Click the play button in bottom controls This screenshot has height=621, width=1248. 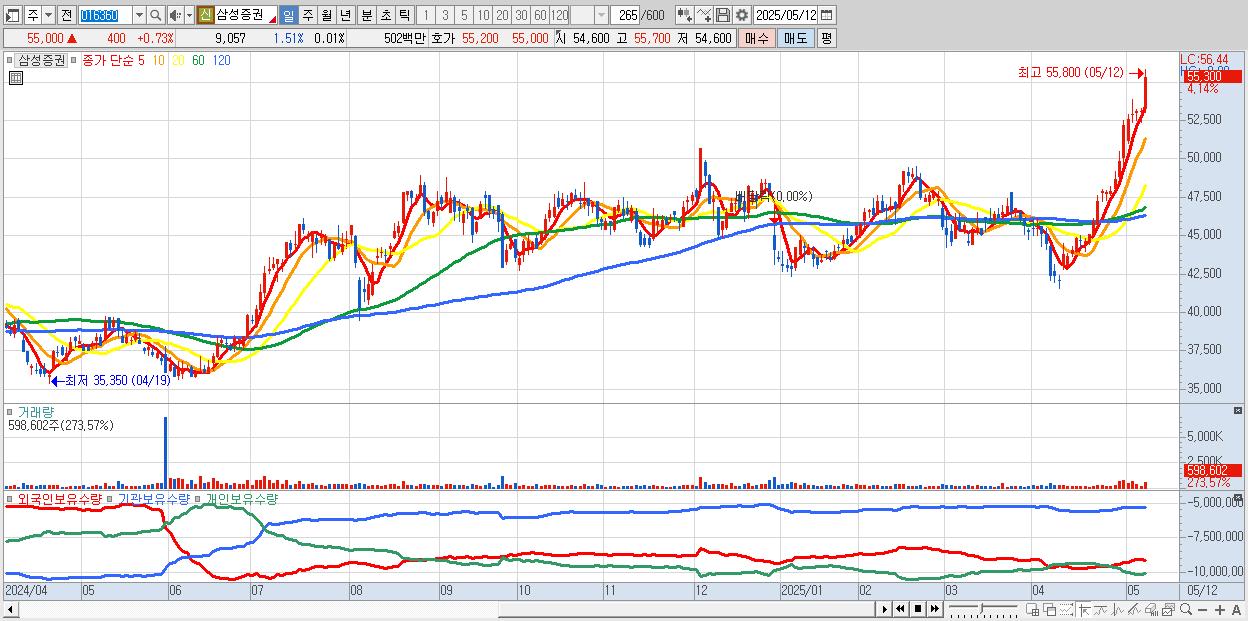[x=885, y=609]
